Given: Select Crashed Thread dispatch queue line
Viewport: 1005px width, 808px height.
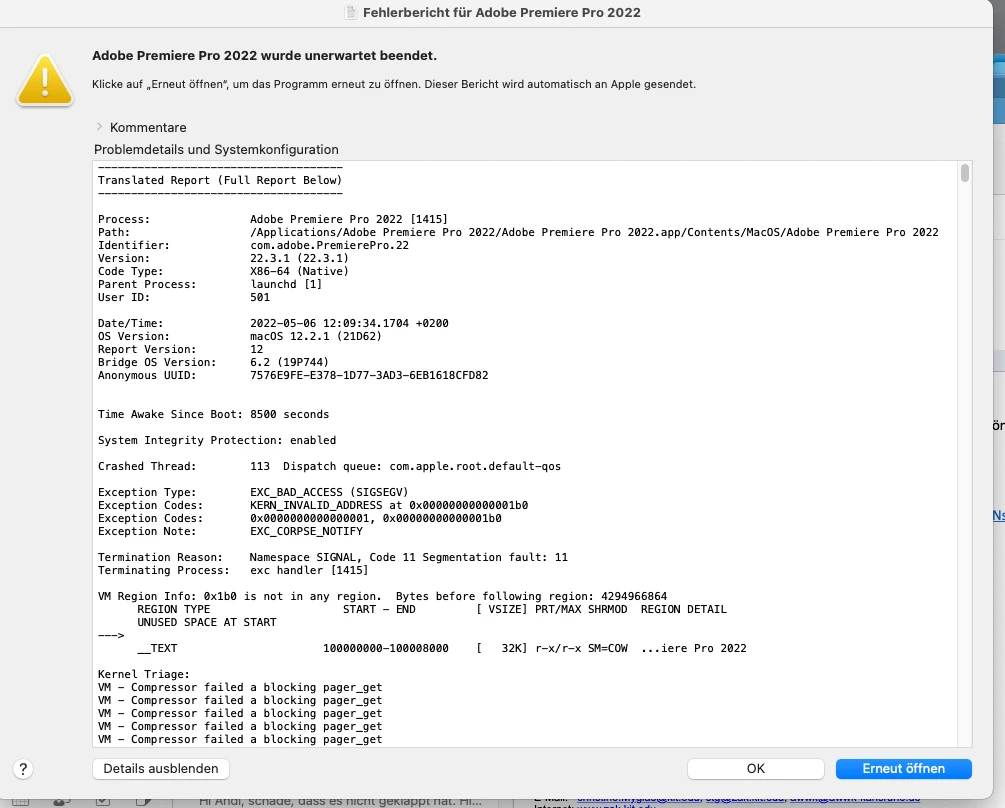Looking at the screenshot, I should pos(329,466).
